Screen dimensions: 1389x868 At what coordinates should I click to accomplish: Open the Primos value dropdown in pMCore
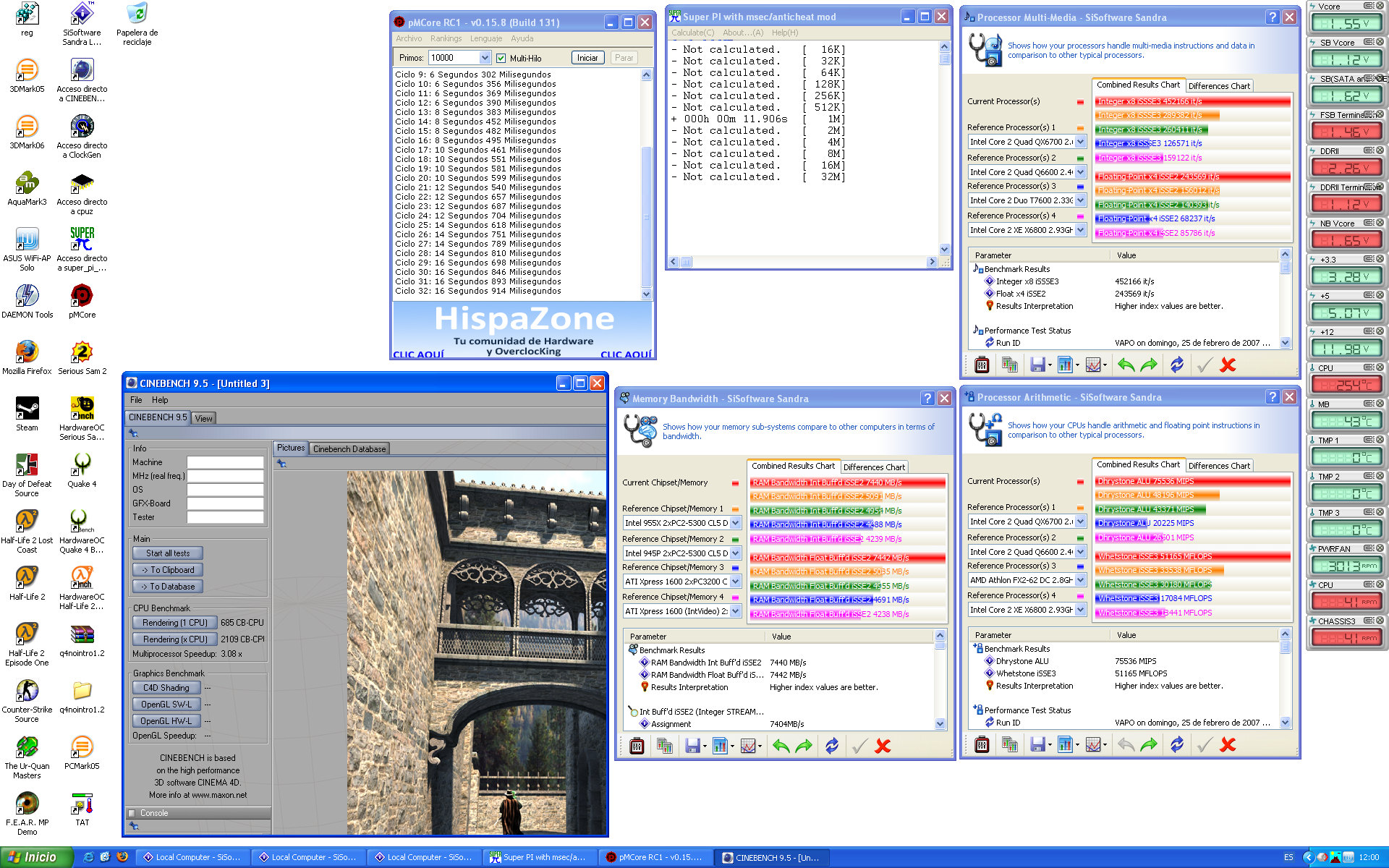tap(485, 58)
